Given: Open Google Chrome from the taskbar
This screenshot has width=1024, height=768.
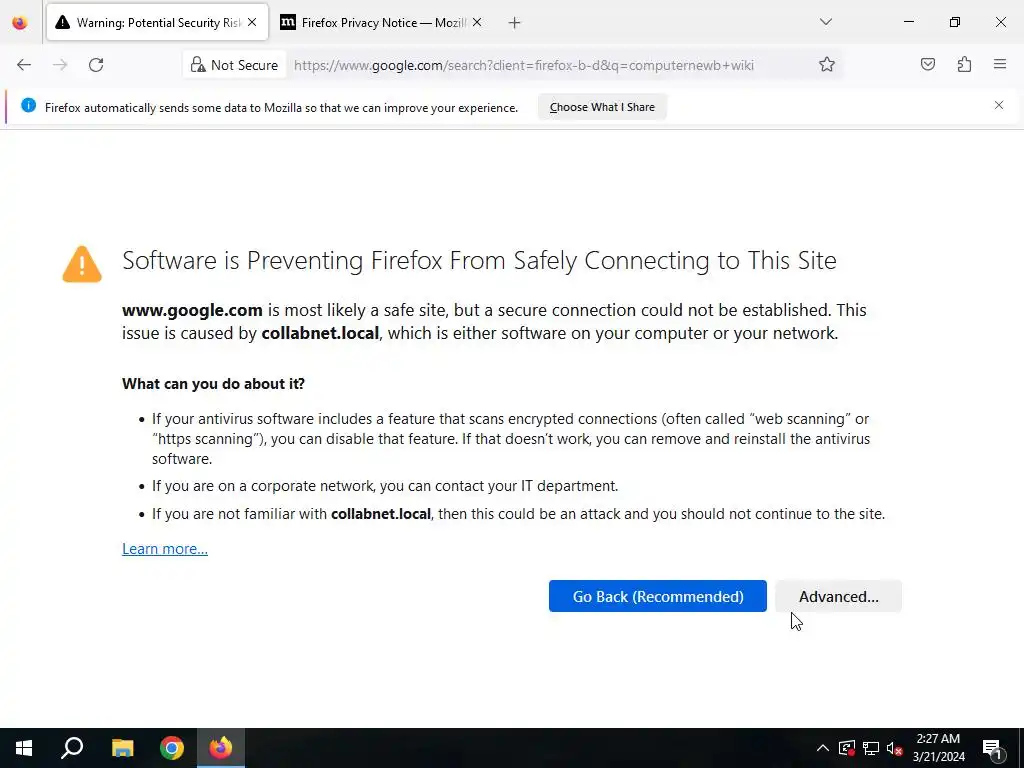Looking at the screenshot, I should coord(172,748).
